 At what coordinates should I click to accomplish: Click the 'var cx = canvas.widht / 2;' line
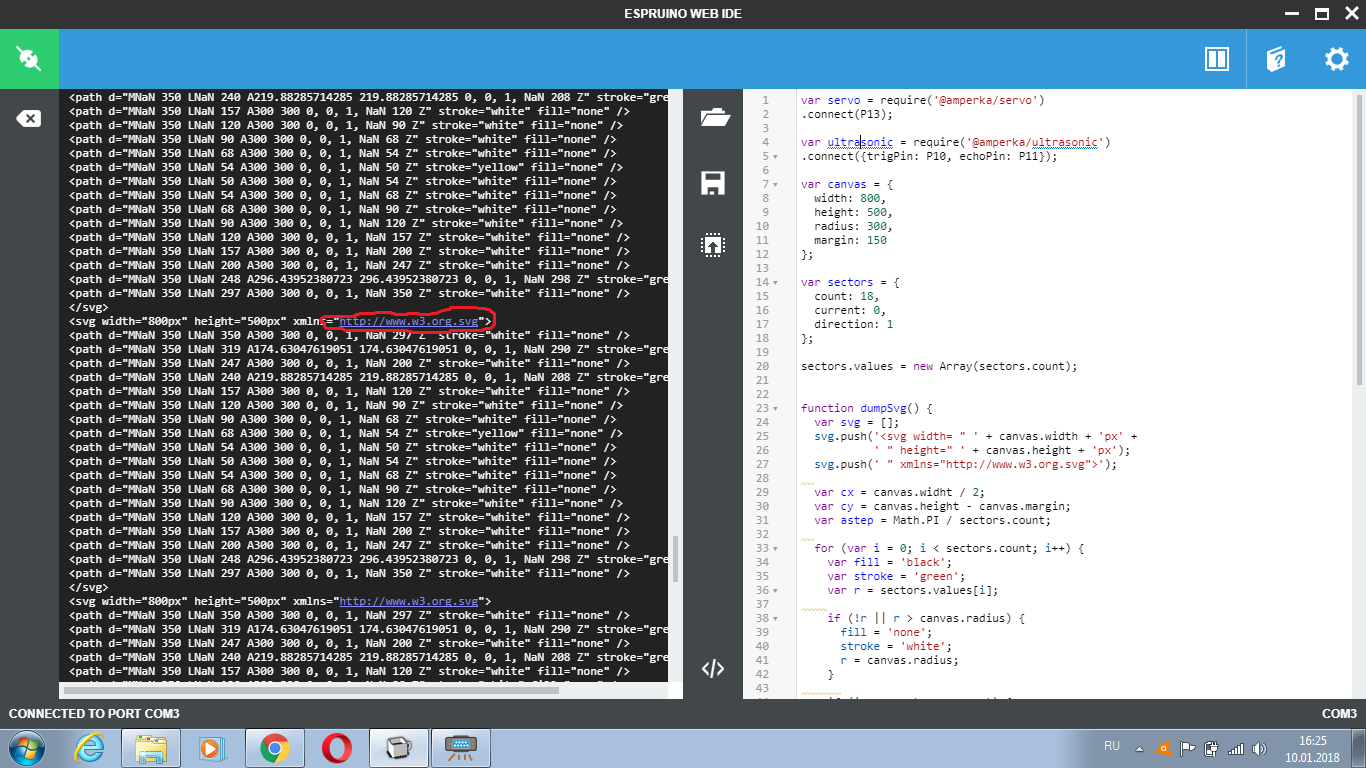pos(899,492)
